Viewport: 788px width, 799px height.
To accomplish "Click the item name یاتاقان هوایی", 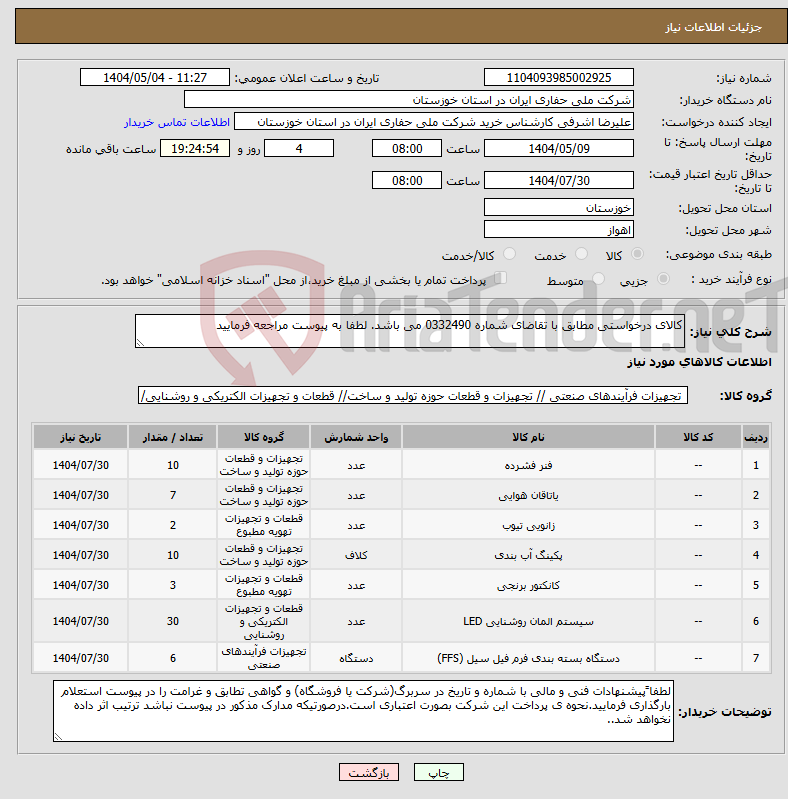I will [528, 495].
